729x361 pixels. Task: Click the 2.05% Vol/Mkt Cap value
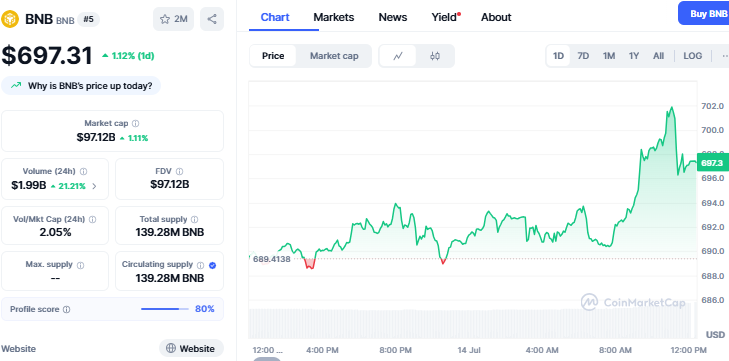pos(55,232)
